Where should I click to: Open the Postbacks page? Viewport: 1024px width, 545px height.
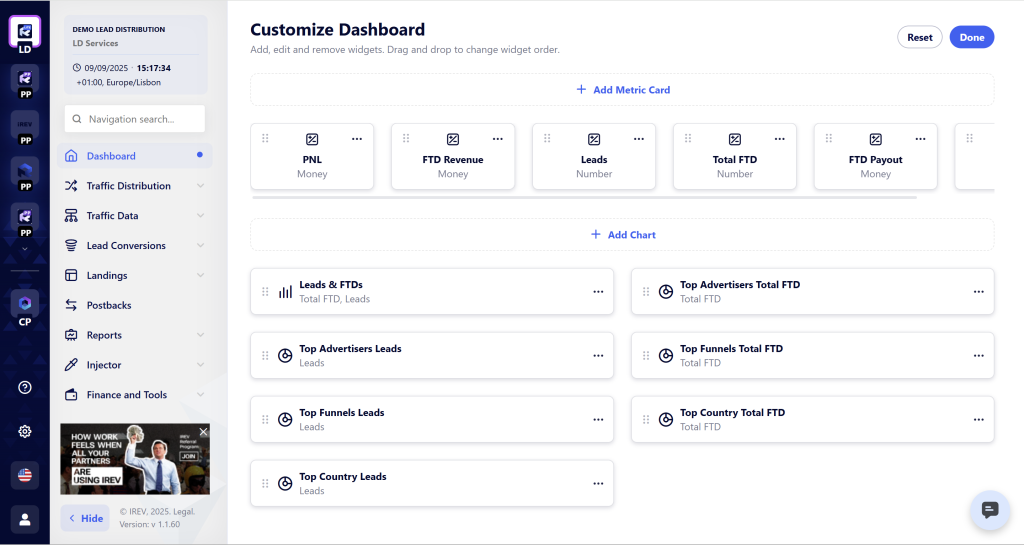point(109,305)
